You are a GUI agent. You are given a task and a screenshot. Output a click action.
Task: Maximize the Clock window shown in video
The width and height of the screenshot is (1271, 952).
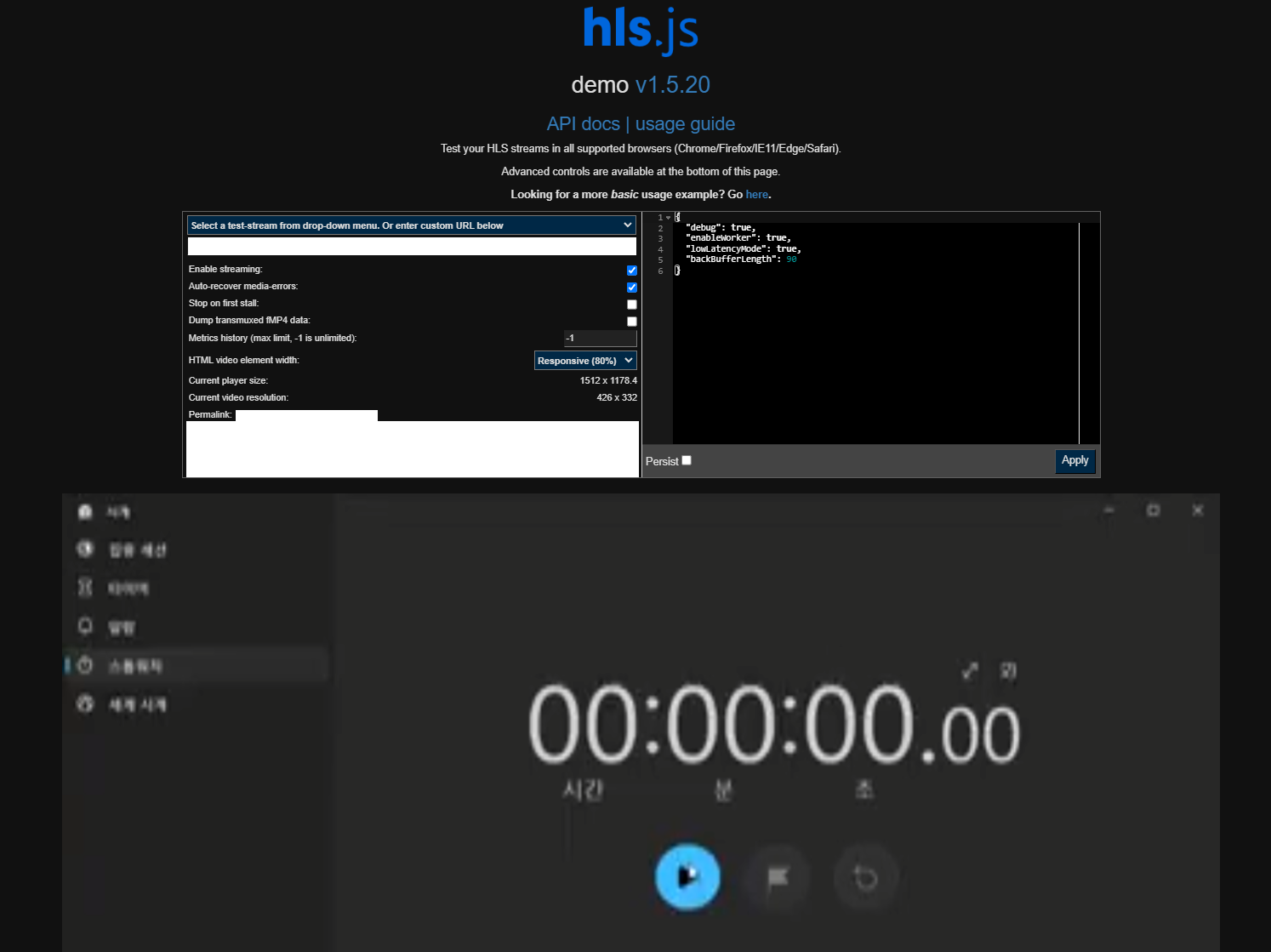1153,510
